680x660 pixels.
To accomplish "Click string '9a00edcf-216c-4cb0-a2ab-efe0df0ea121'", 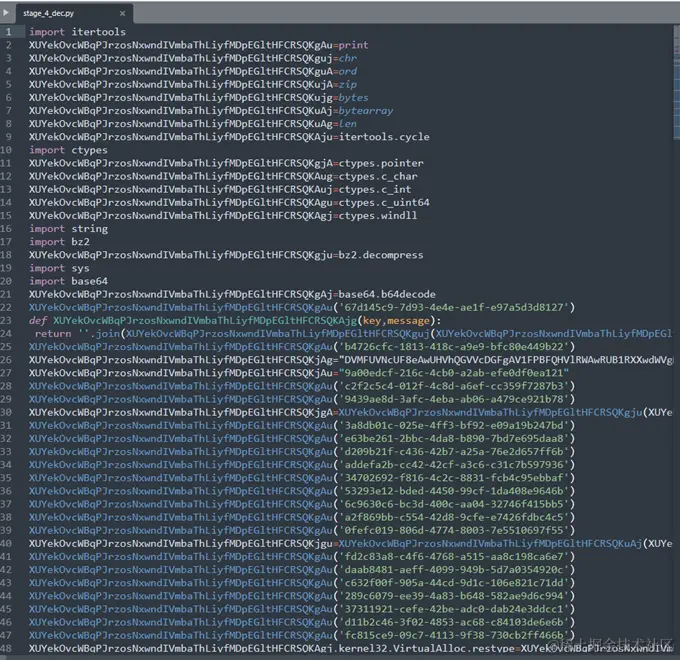I will click(454, 373).
